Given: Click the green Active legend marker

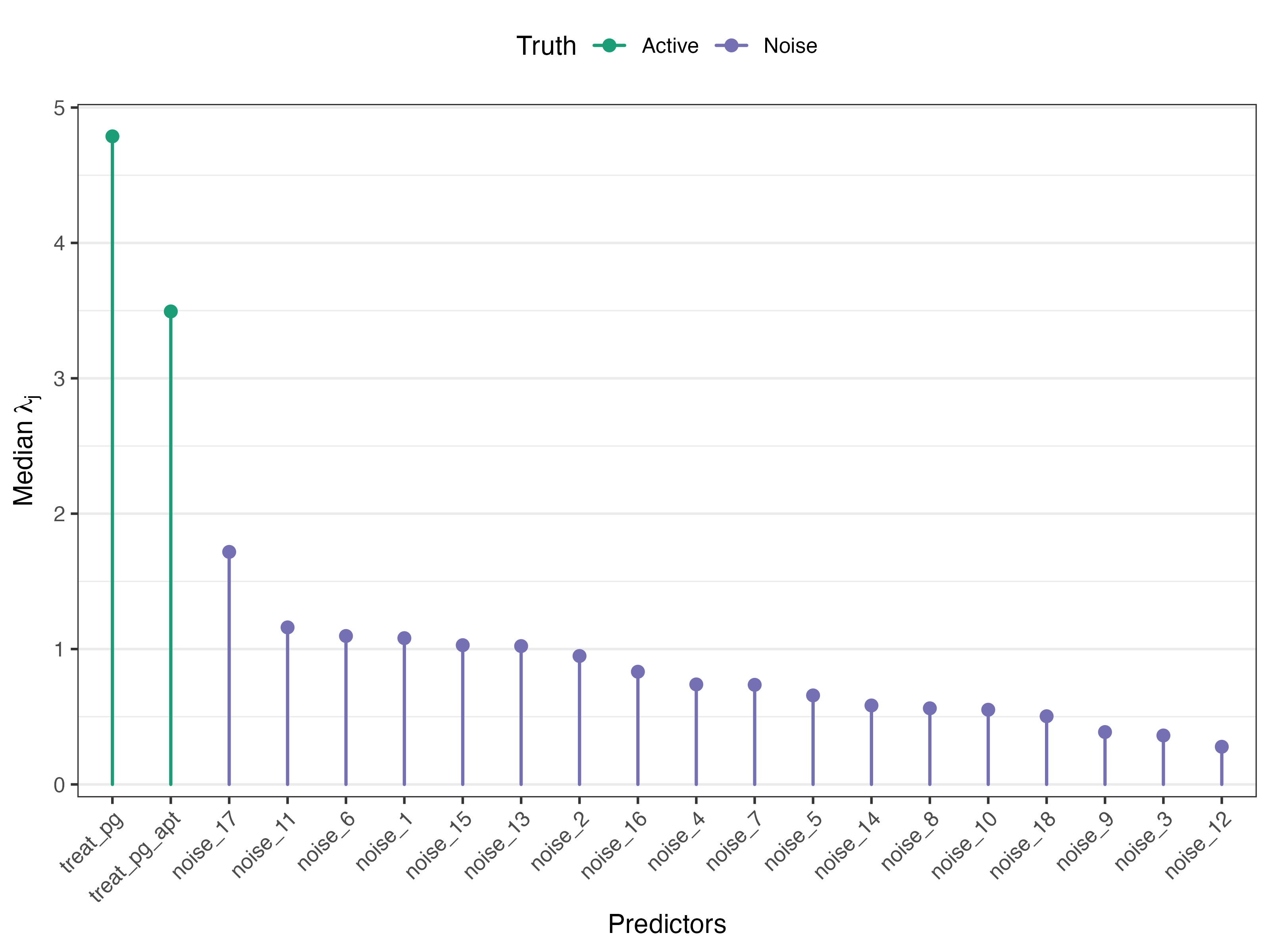Looking at the screenshot, I should tap(609, 46).
